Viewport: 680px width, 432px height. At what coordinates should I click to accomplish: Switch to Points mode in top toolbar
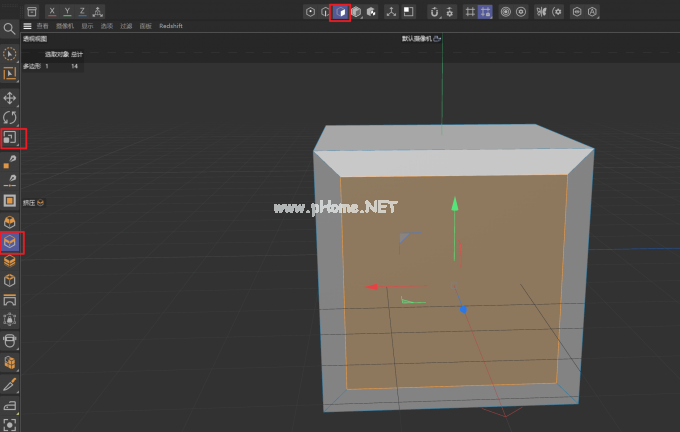311,12
